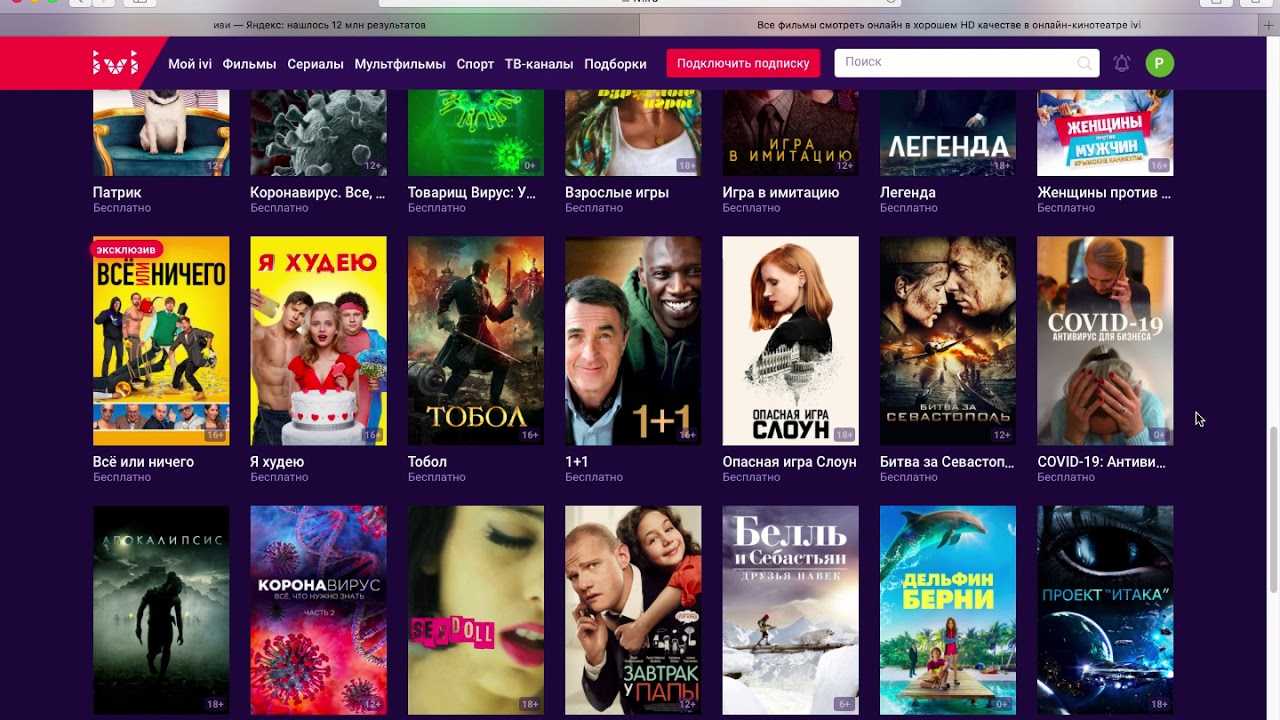The image size is (1280, 720).
Task: Open the Белль и Себастьян poster
Action: pyautogui.click(x=791, y=610)
